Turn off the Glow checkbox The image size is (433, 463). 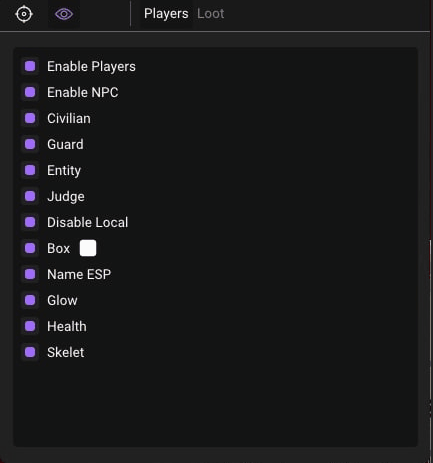tap(30, 300)
